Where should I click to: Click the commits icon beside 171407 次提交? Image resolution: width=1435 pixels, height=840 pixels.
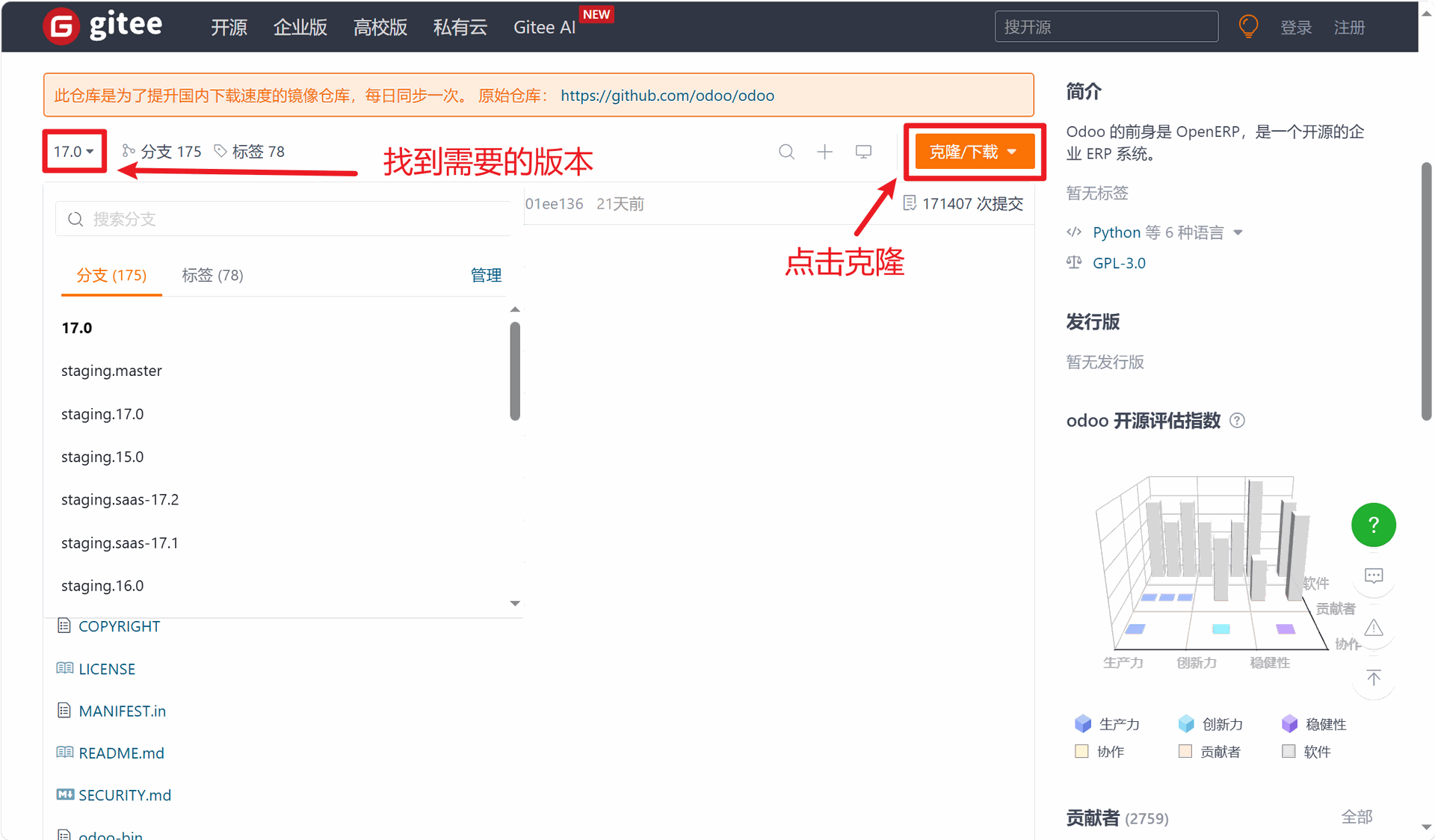(910, 203)
